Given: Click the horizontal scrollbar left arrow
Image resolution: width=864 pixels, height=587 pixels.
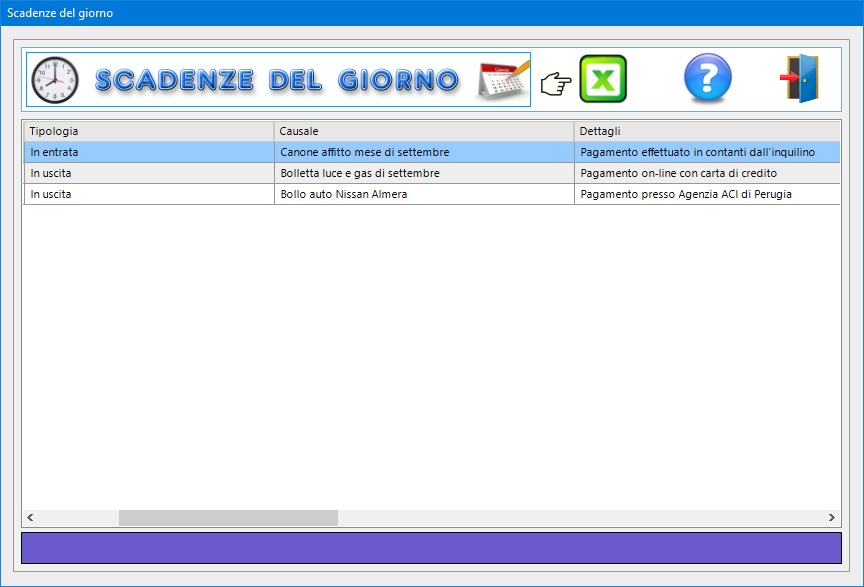Looking at the screenshot, I should tap(30, 518).
